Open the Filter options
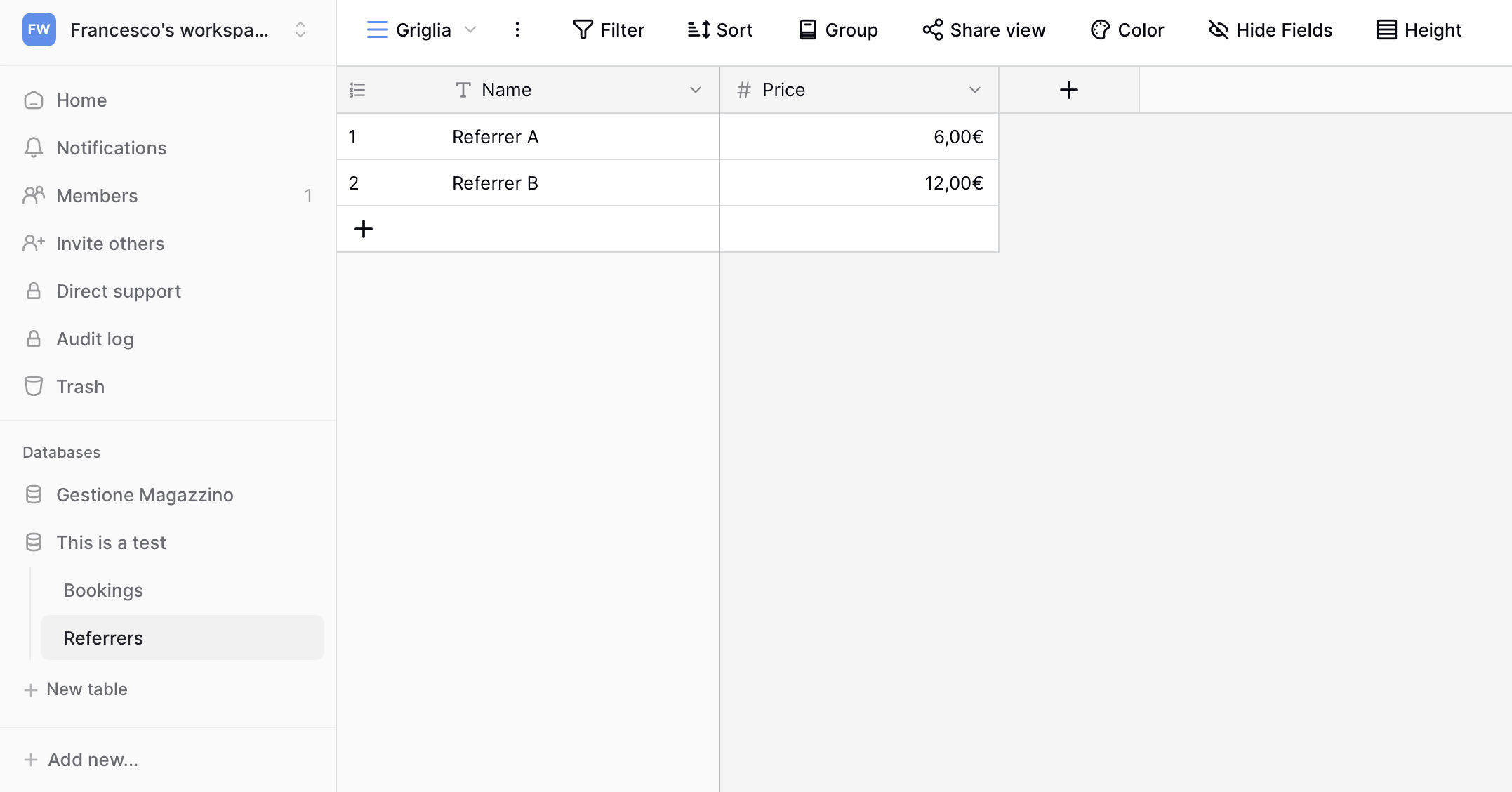This screenshot has width=1512, height=792. (608, 29)
